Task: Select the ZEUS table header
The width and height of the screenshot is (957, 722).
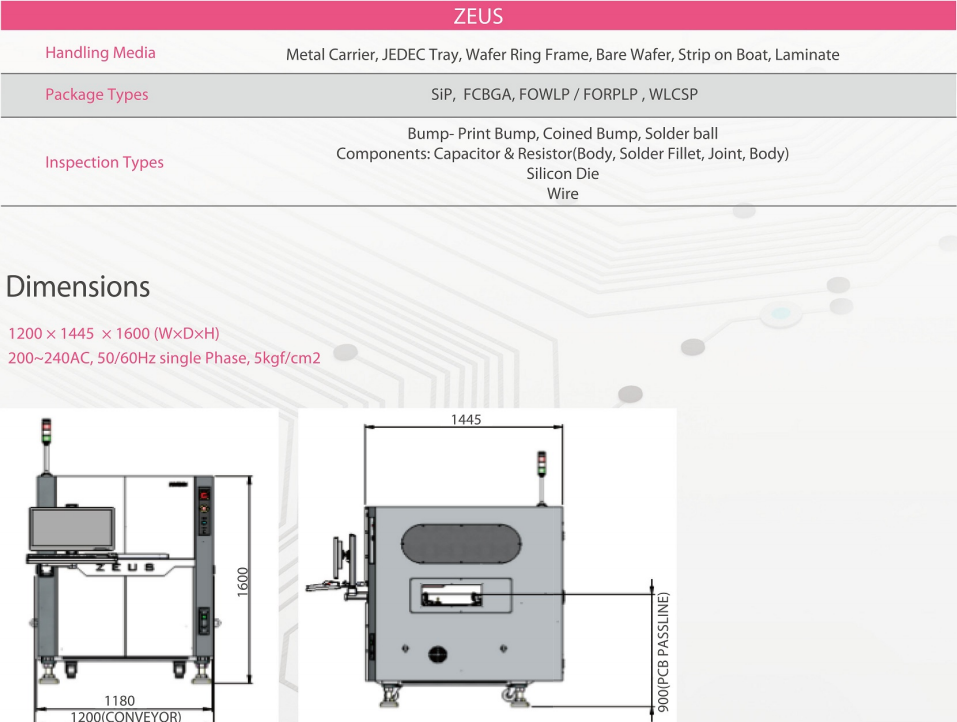Action: click(x=478, y=16)
